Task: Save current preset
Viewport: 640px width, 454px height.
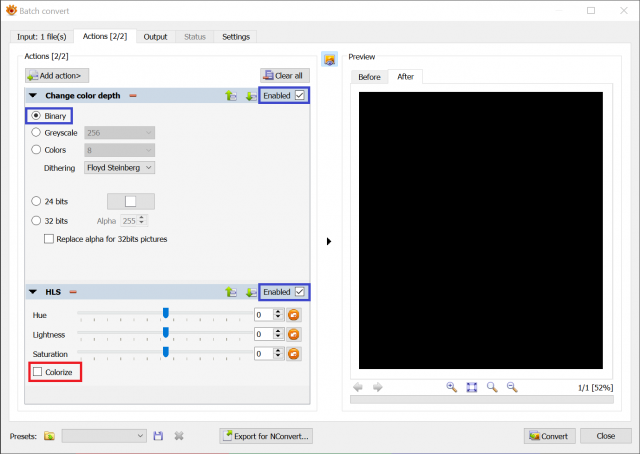Action: click(158, 436)
